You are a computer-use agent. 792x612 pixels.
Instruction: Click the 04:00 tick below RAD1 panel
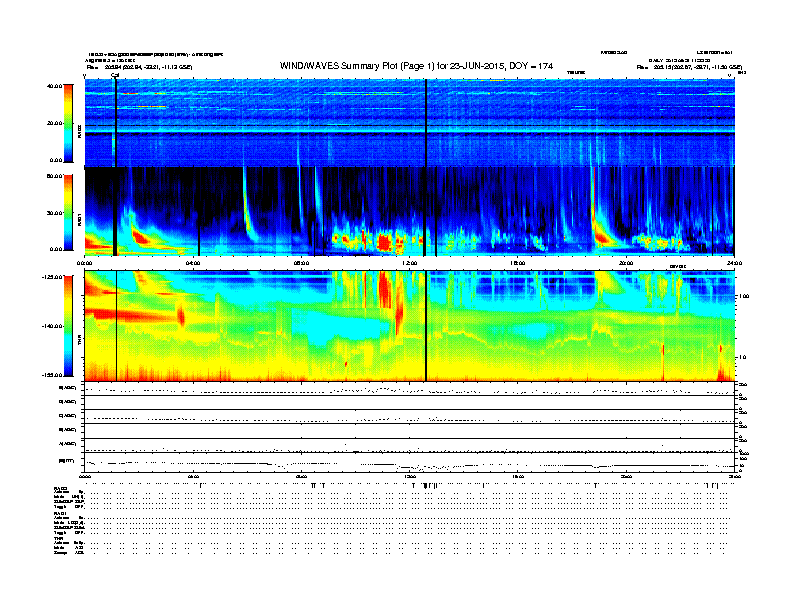pos(193,263)
